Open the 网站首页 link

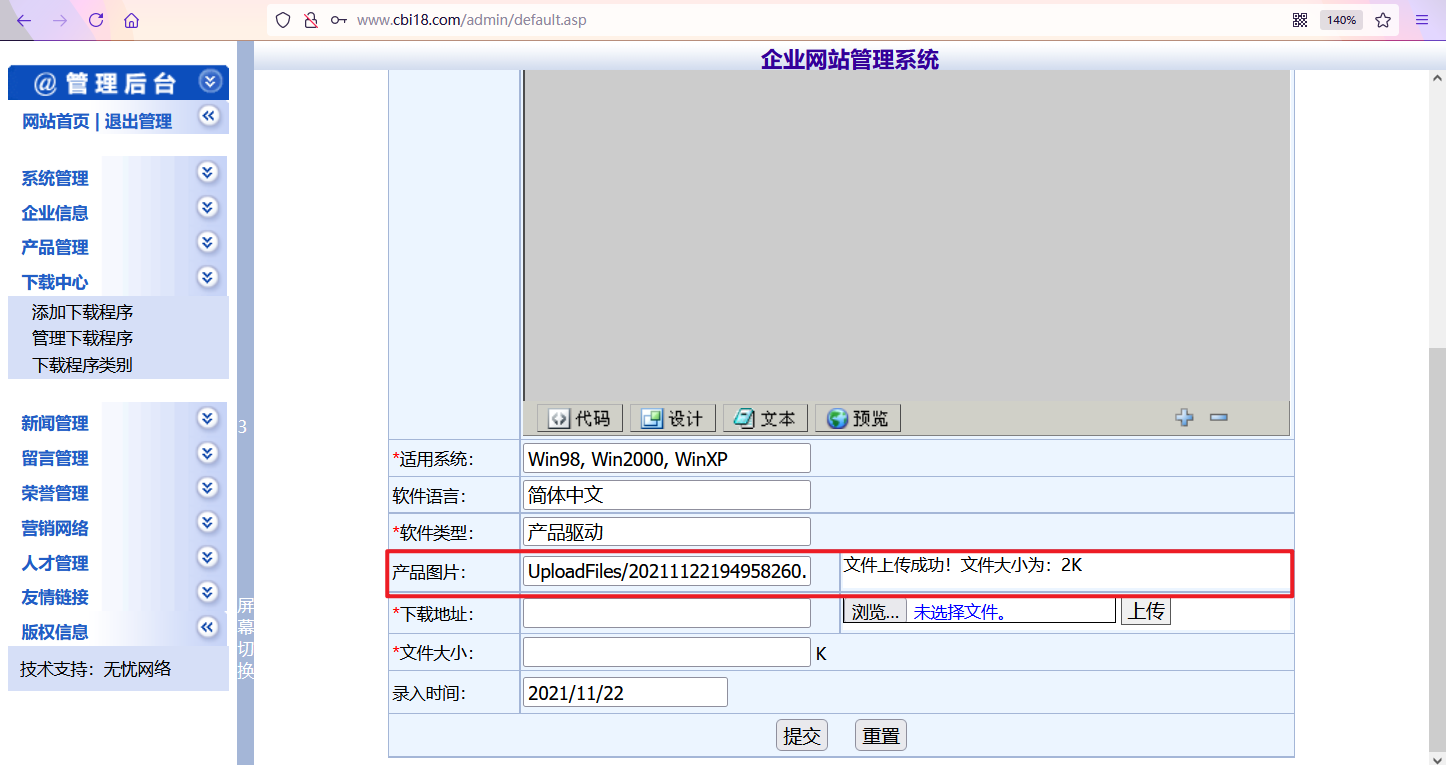[56, 121]
